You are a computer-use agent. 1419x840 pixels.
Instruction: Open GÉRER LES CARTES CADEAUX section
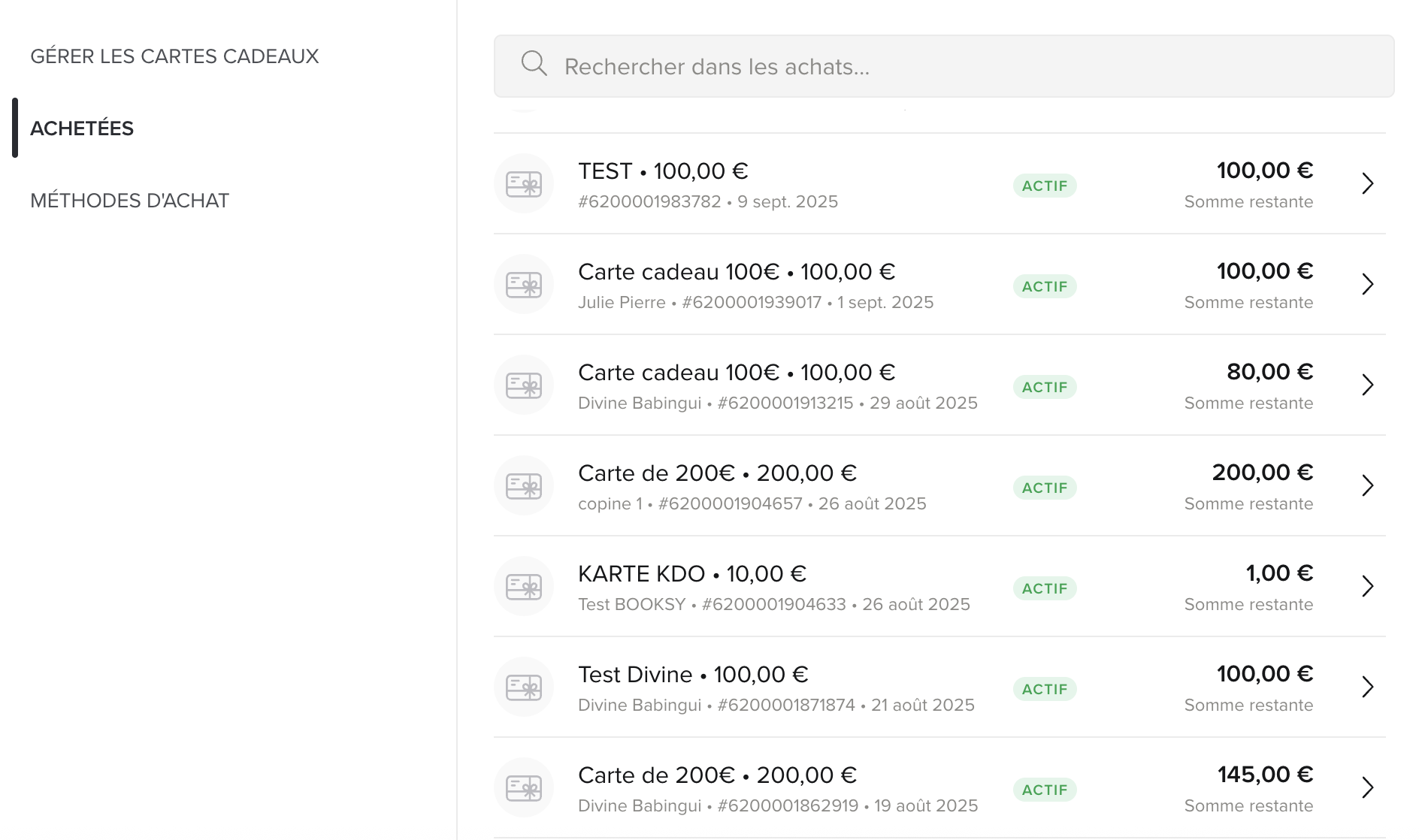(174, 56)
